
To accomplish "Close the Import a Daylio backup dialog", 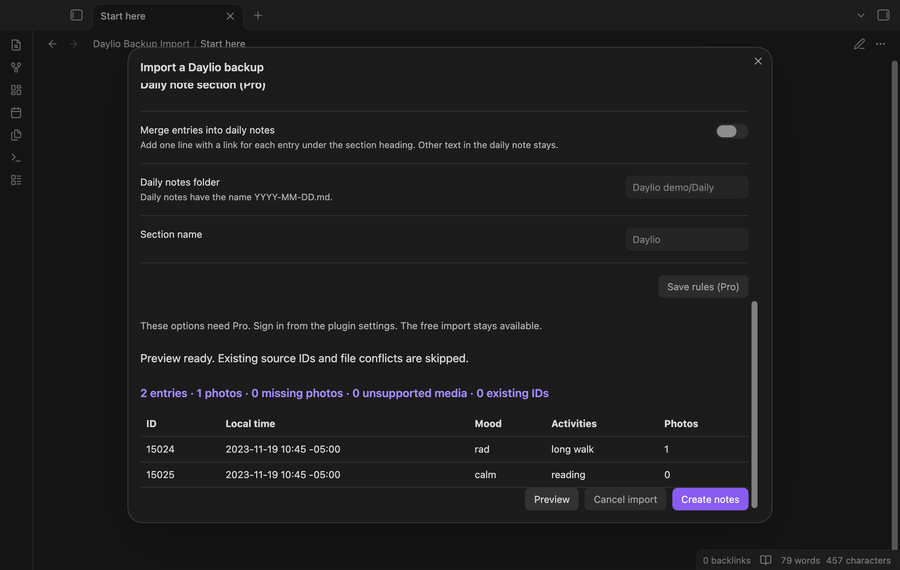I will [x=758, y=61].
